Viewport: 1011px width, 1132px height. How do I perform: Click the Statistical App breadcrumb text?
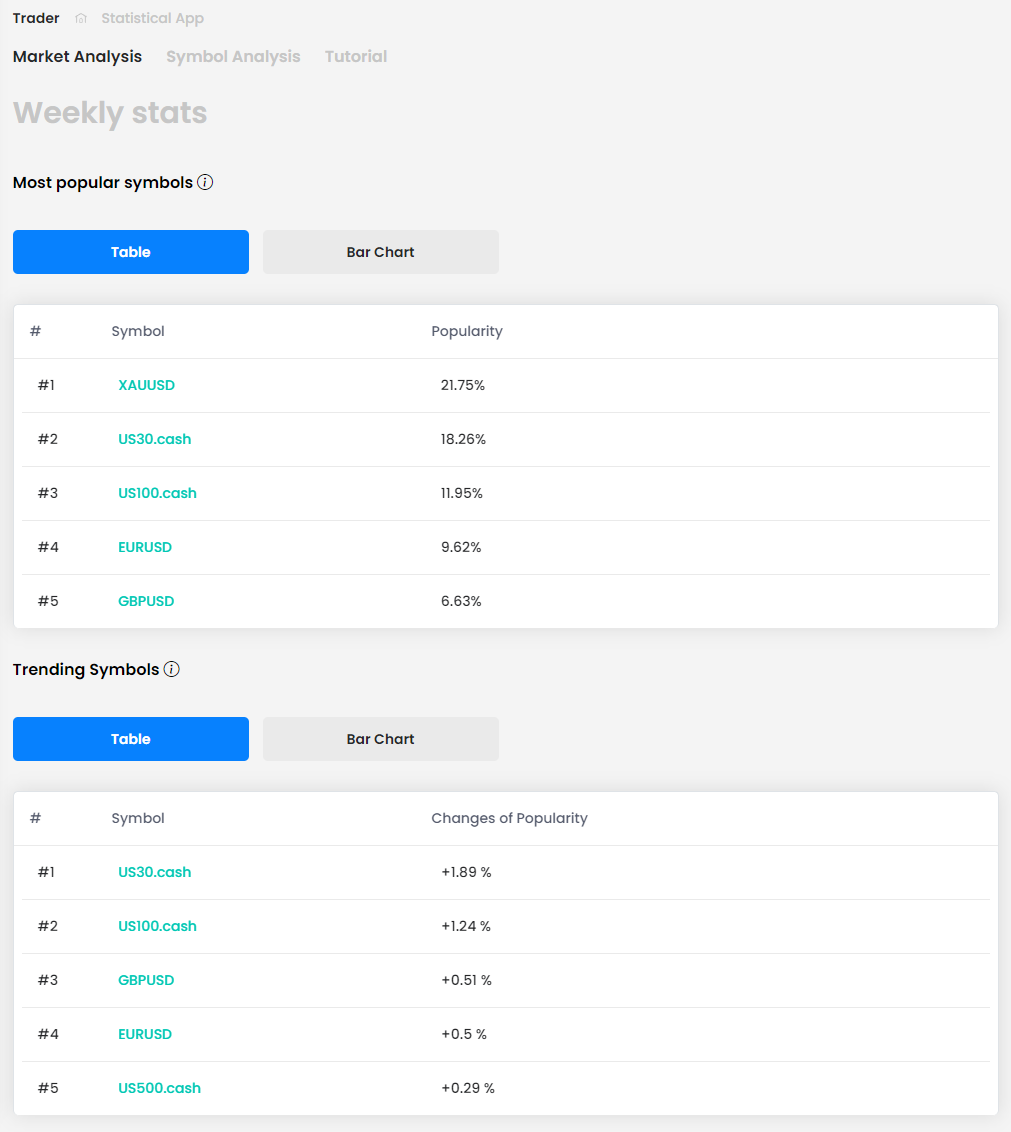[152, 19]
